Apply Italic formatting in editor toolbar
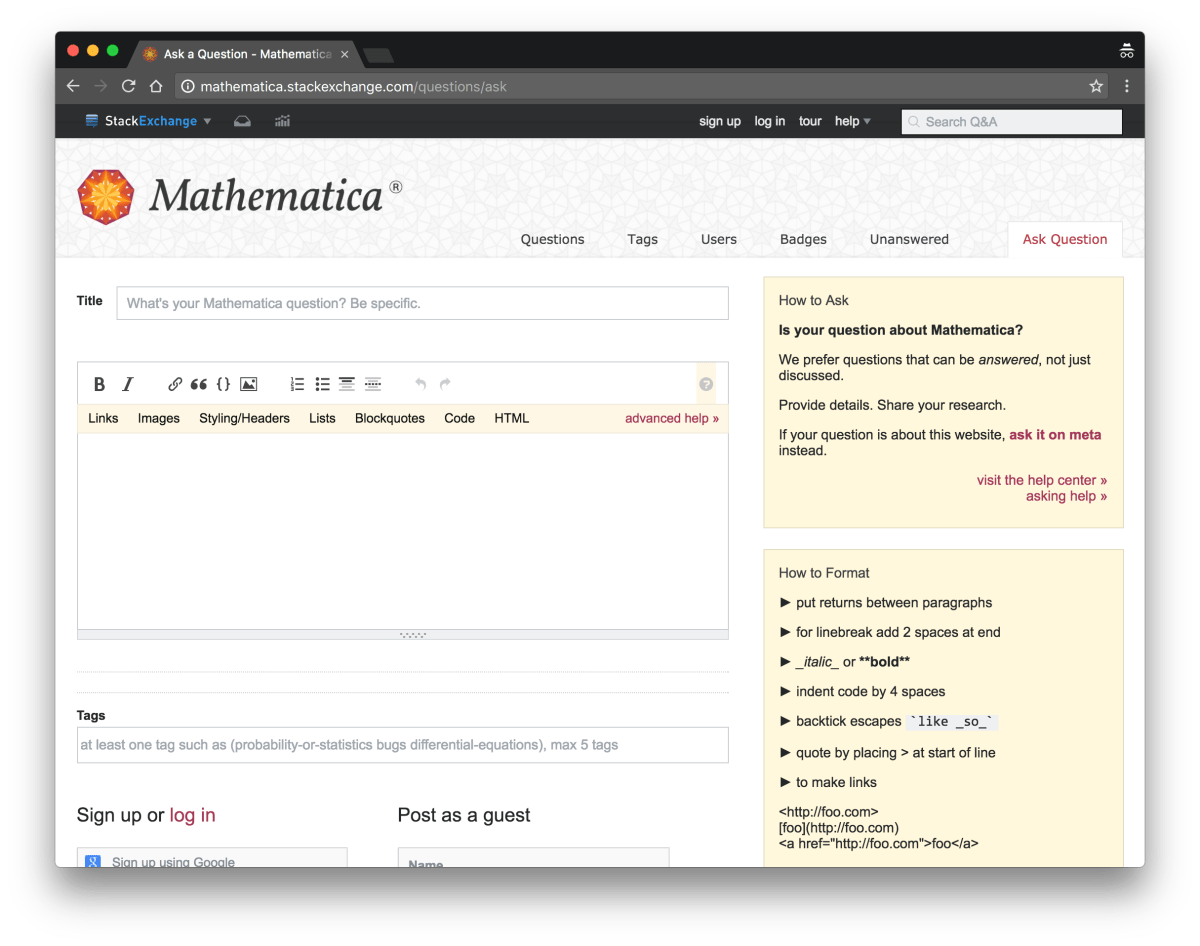 coord(127,384)
